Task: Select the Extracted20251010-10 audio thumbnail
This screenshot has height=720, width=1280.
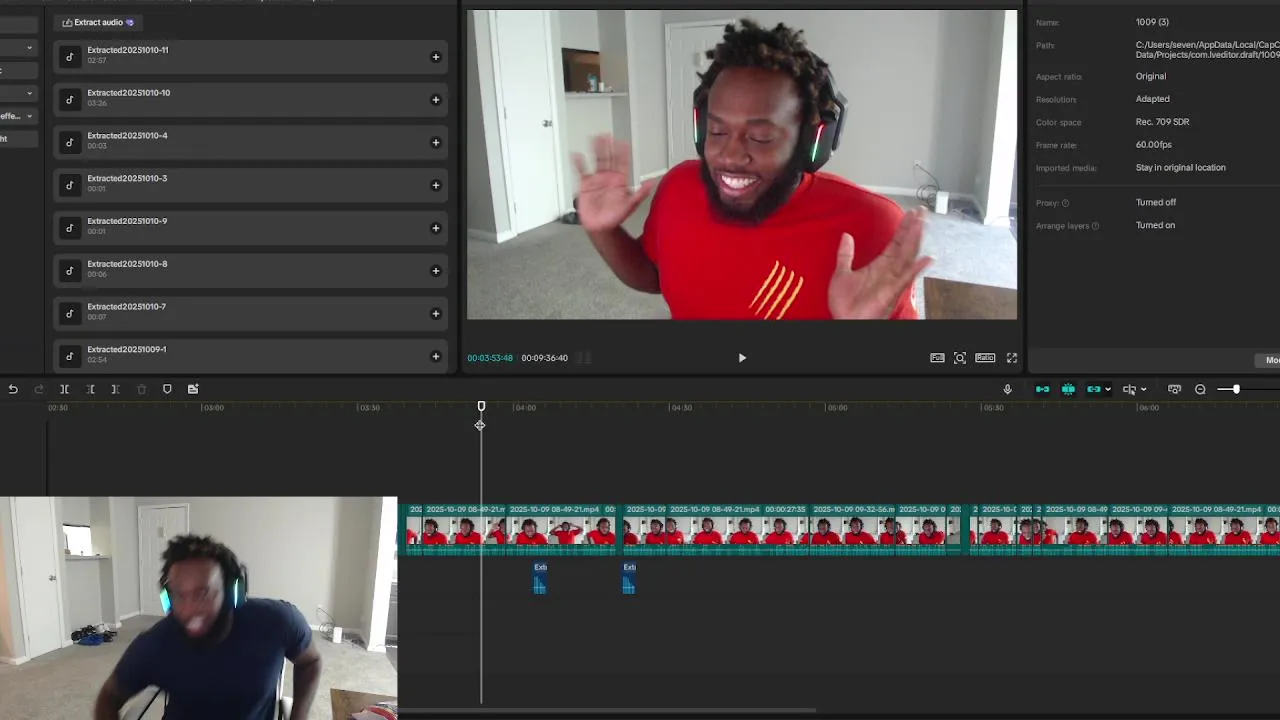Action: [69, 100]
